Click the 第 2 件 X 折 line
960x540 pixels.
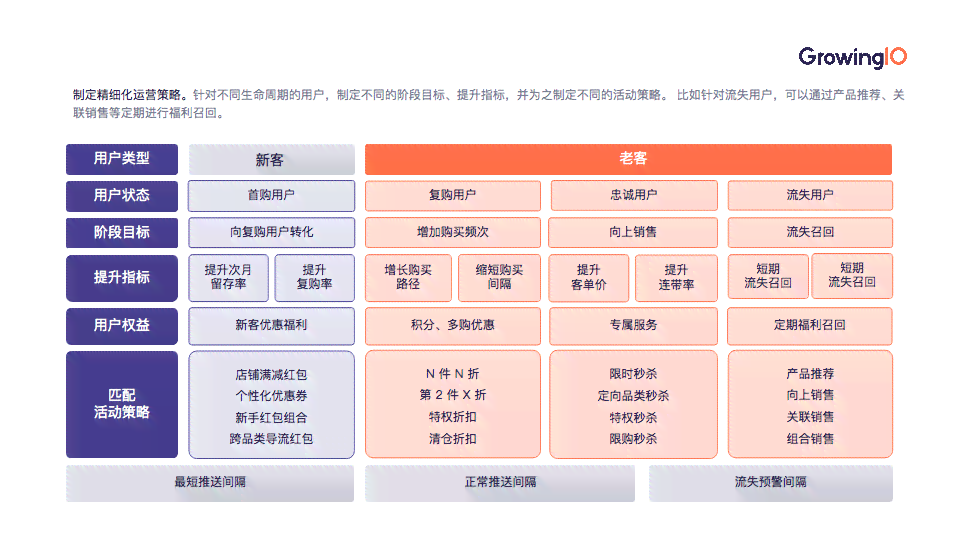click(452, 396)
